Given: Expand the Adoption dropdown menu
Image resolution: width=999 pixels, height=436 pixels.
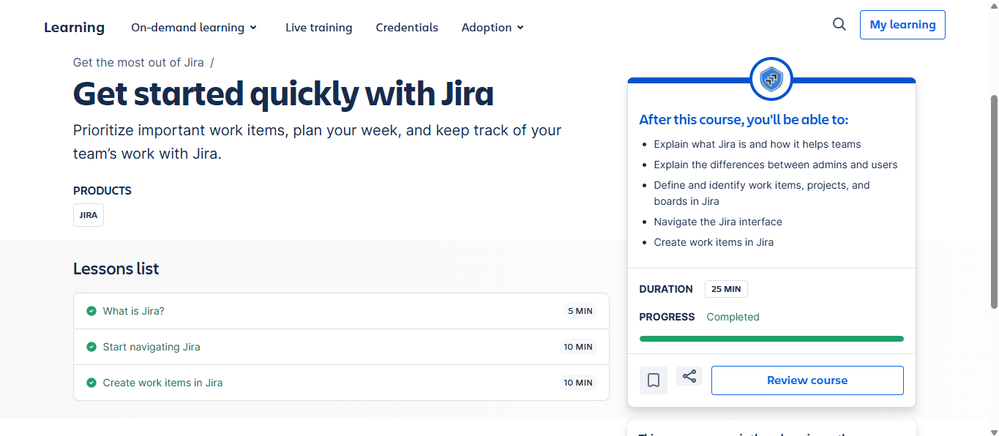Looking at the screenshot, I should click(x=492, y=27).
